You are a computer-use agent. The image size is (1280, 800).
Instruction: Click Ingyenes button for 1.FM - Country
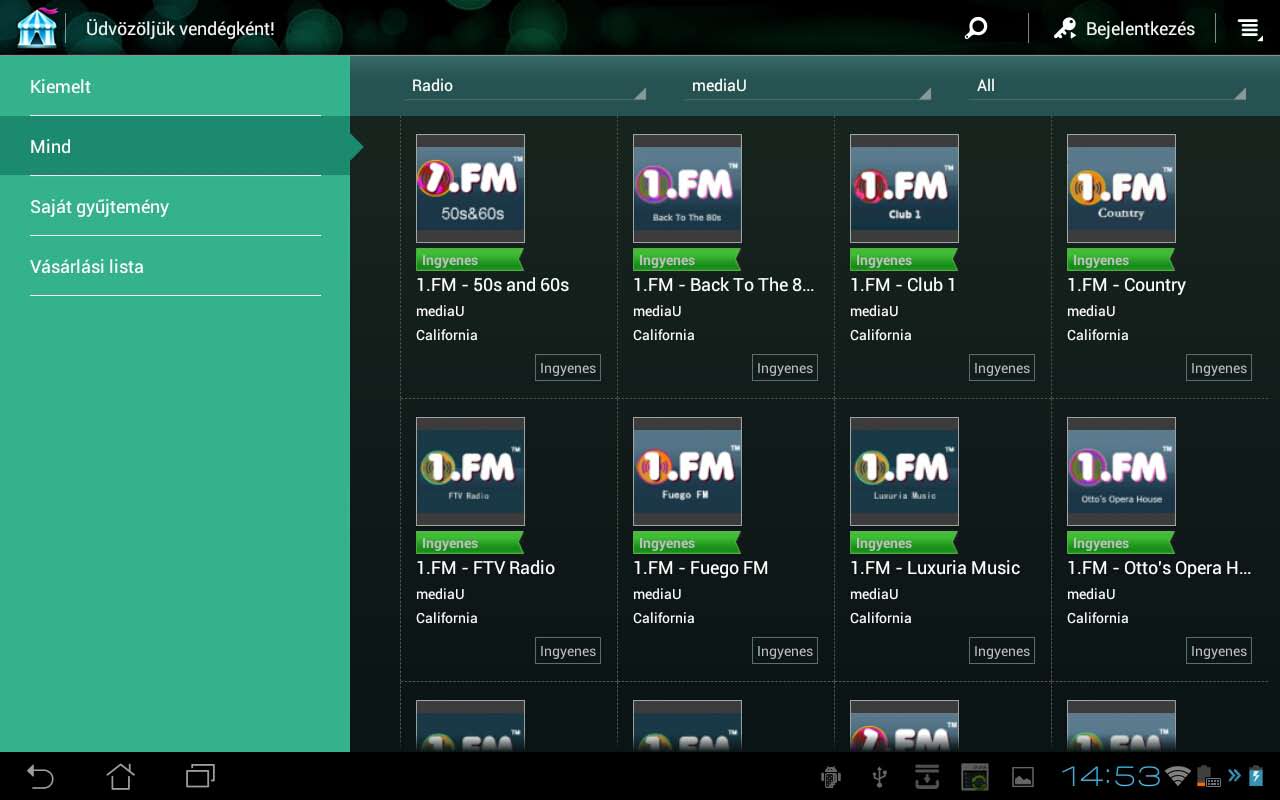[x=1219, y=368]
